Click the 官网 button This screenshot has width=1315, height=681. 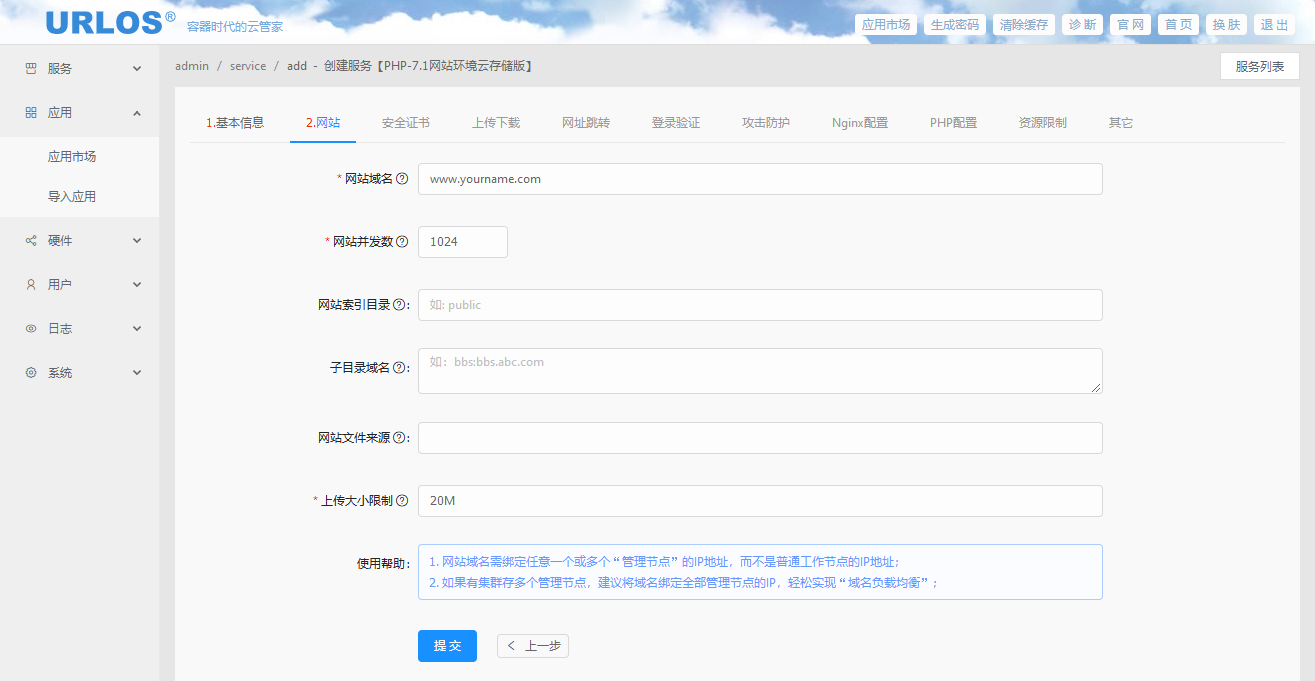point(1131,25)
